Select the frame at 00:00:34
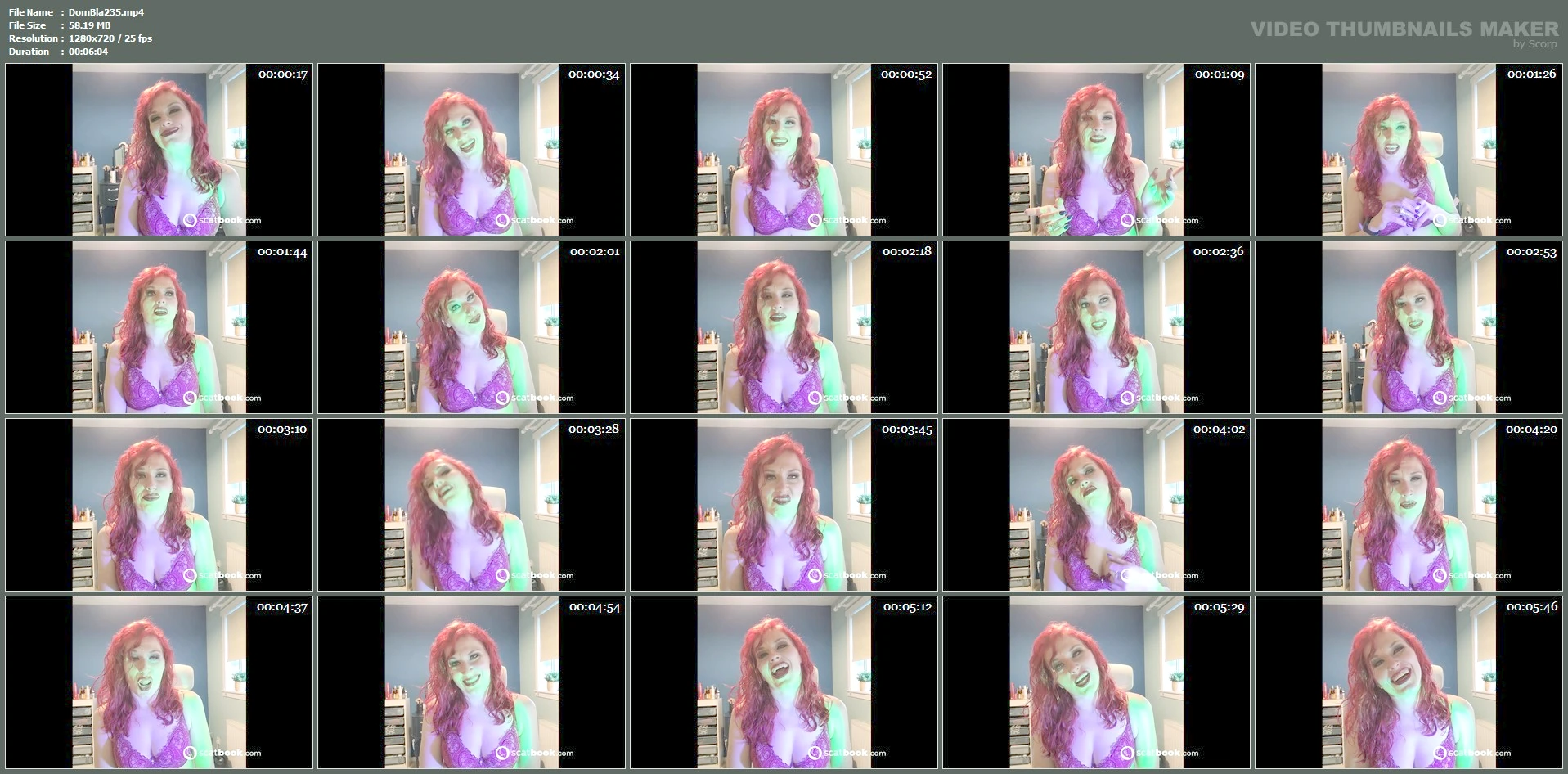The width and height of the screenshot is (1568, 774). pos(471,150)
